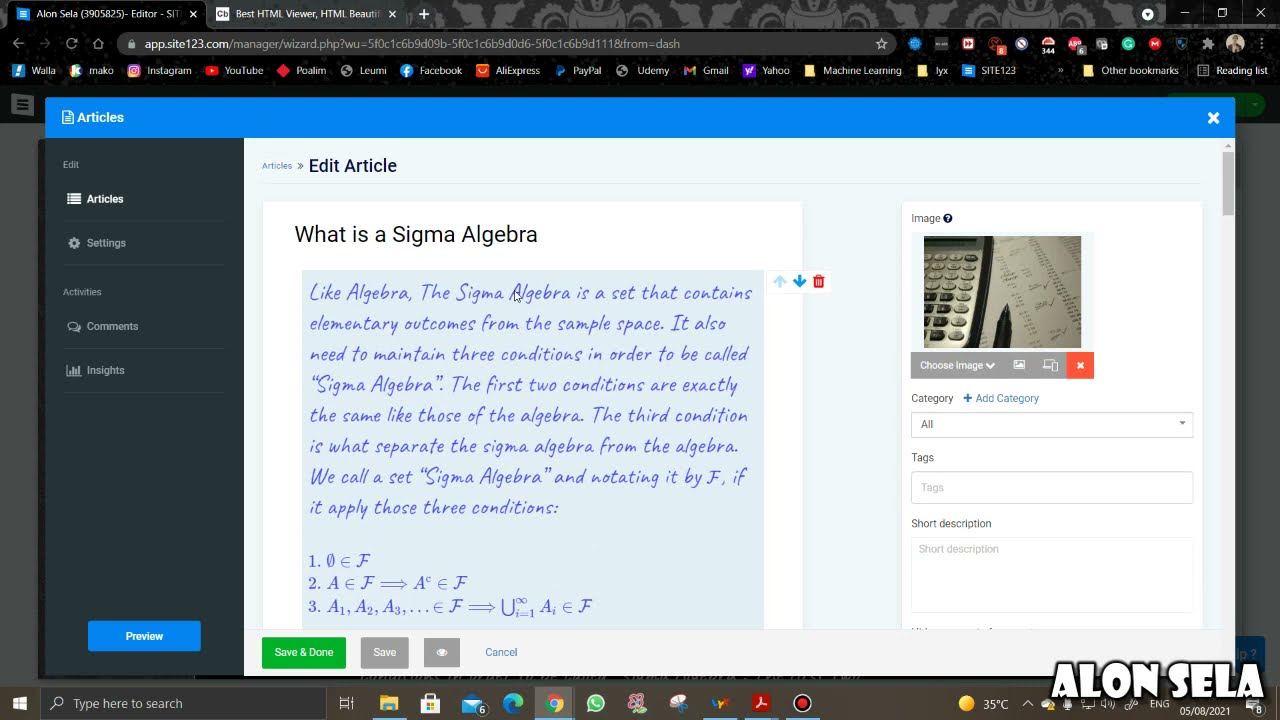
Task: Open the Chrome extensions puzzle icon
Action: pos(1208,44)
